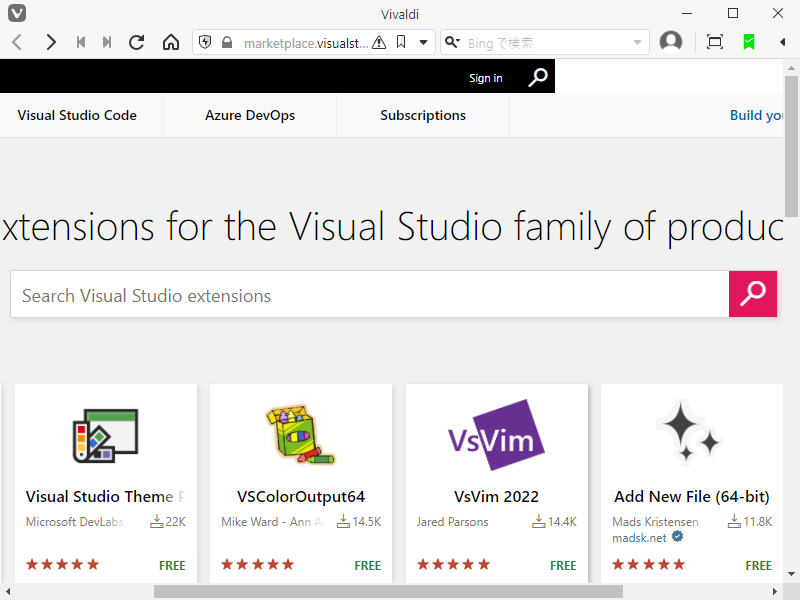Switch to Subscriptions tab
The image size is (800, 600).
423,115
